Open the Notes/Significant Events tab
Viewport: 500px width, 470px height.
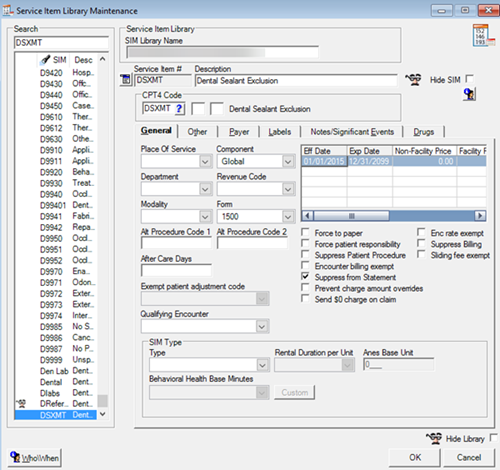pos(352,132)
